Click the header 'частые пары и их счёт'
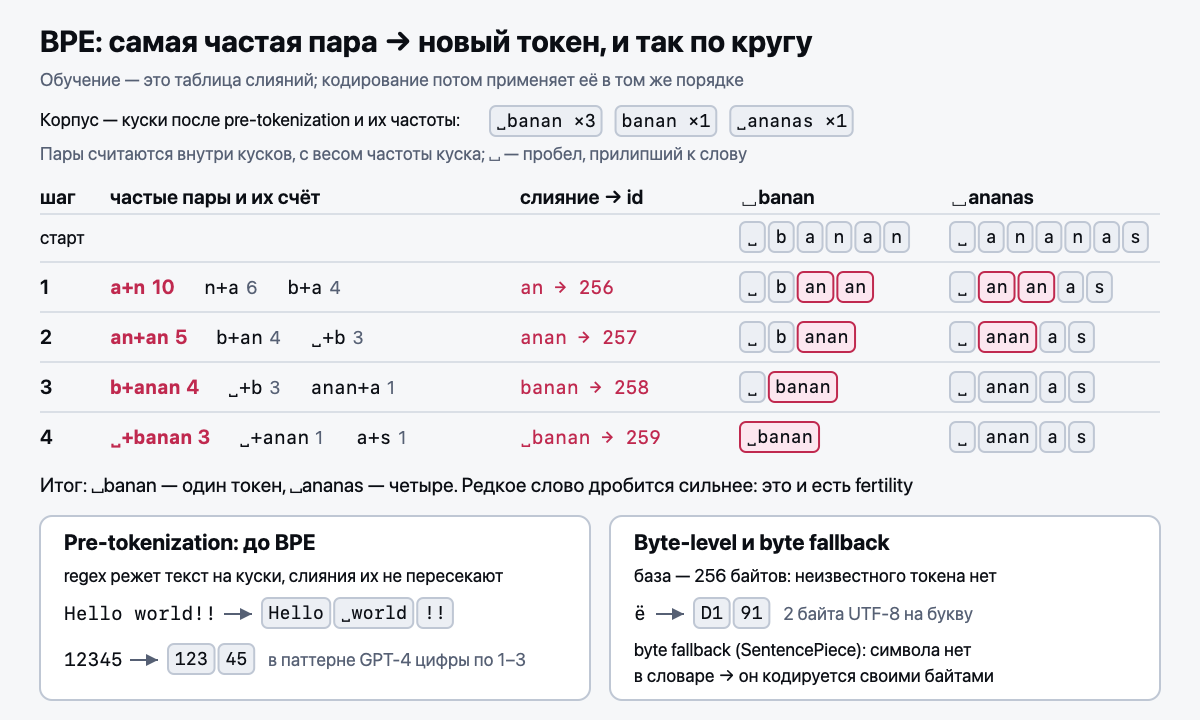The width and height of the screenshot is (1200, 720). pos(215,198)
